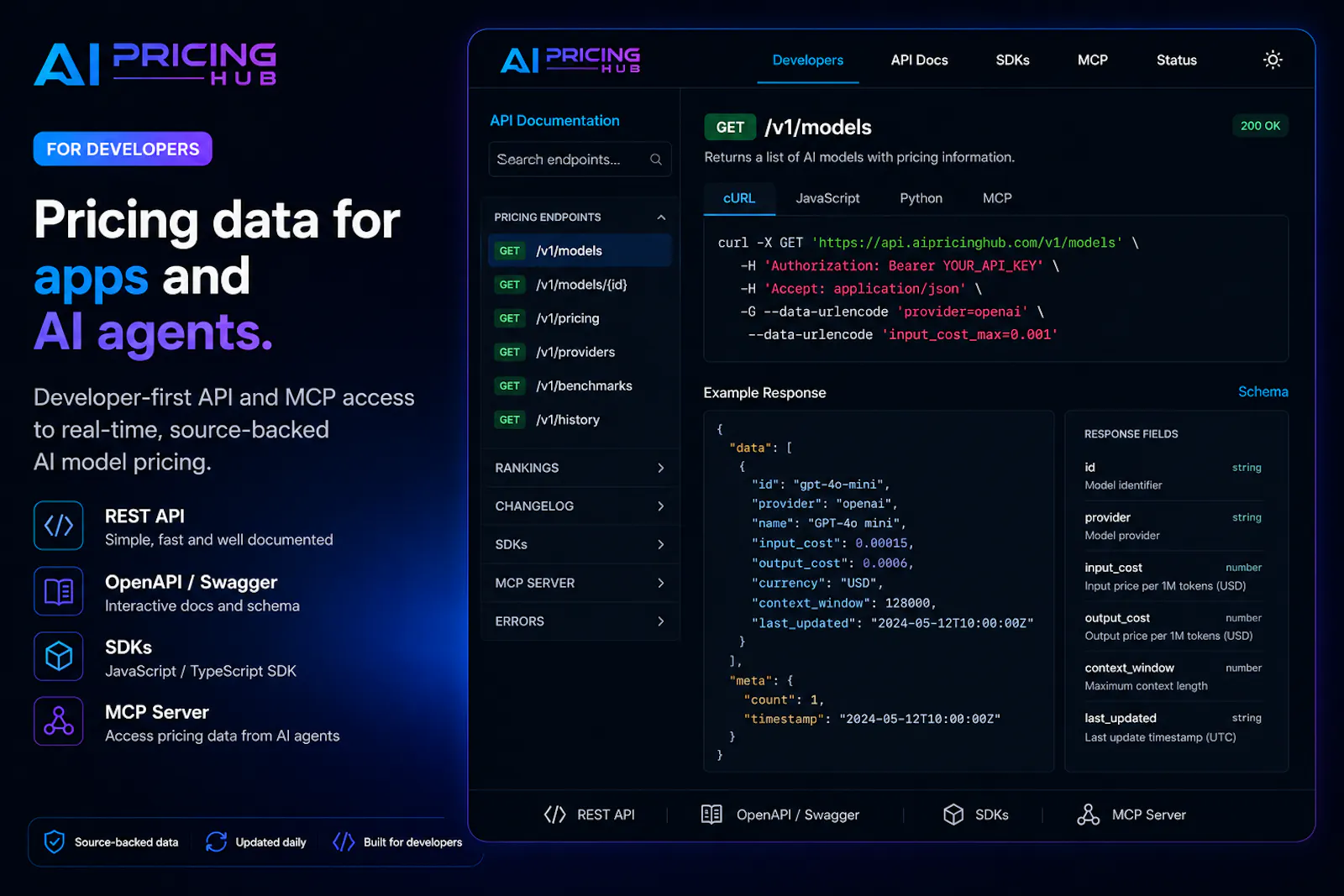The height and width of the screenshot is (896, 1344).
Task: Select the /v1/providers endpoint
Action: click(580, 353)
